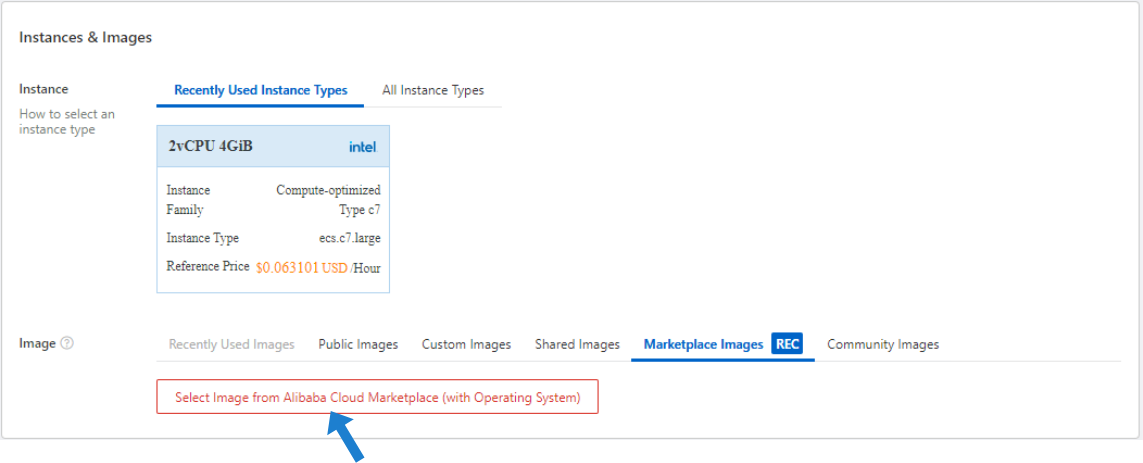Click the REC badge next to Marketplace Images

pos(787,344)
